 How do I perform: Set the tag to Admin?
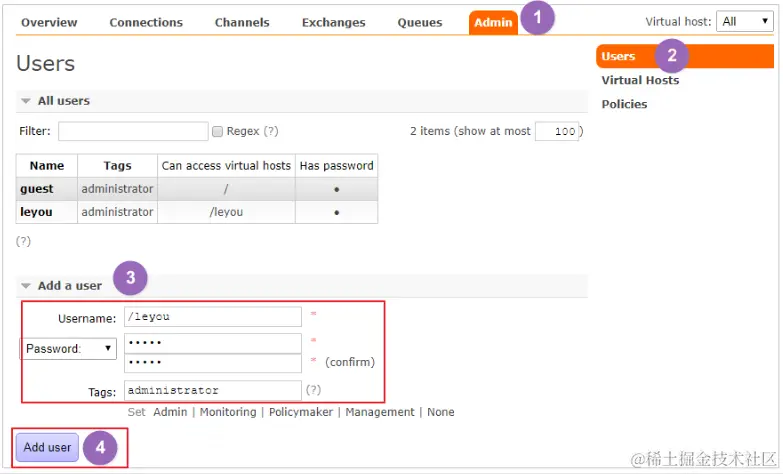coord(170,412)
